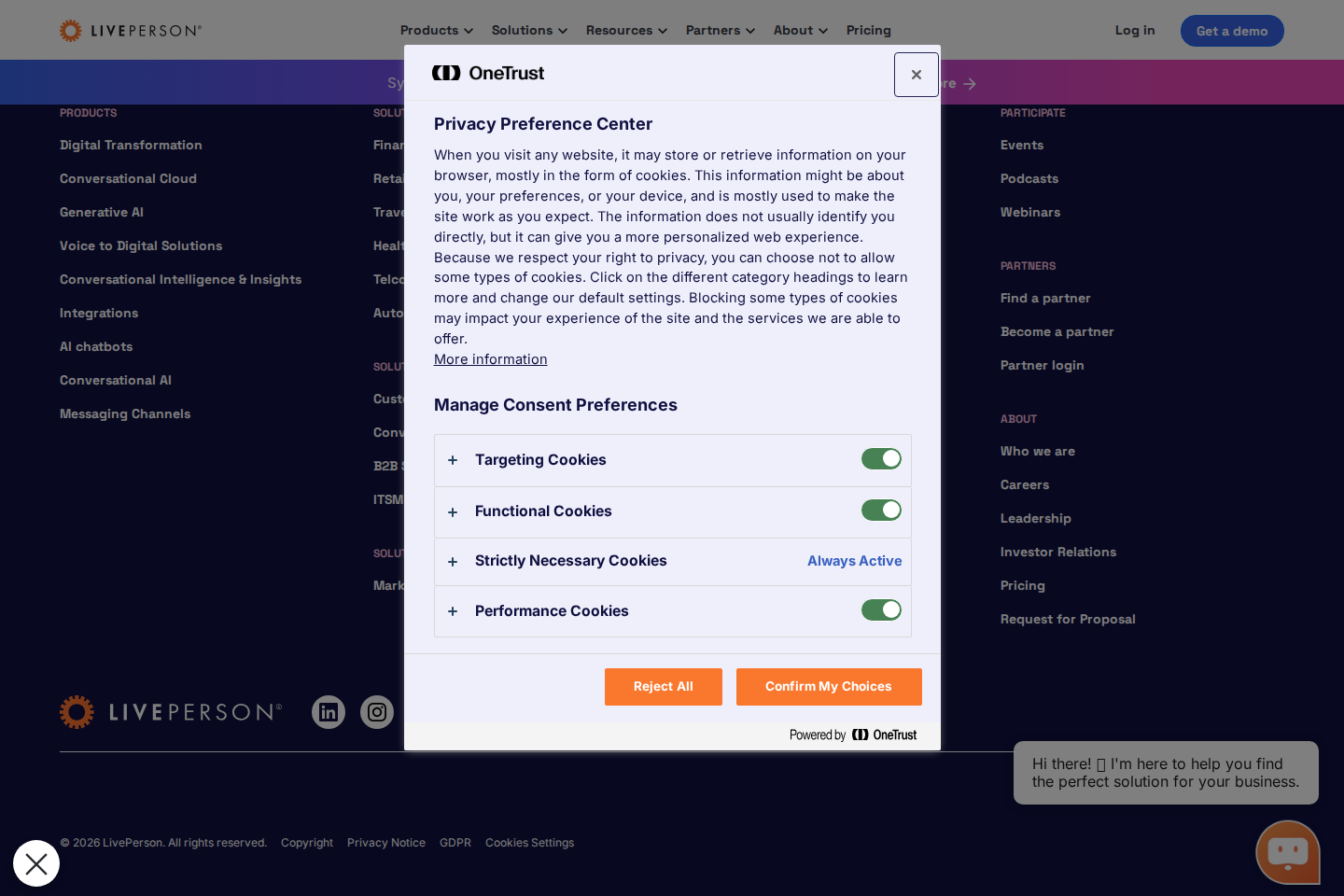
Task: Open Solutions dropdown in navigation
Action: [529, 30]
